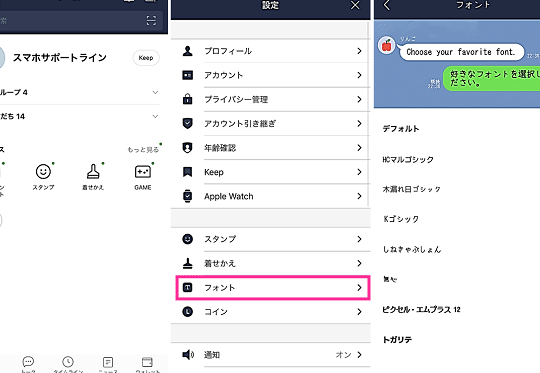Image resolution: width=540 pixels, height=373 pixels.
Task: Tap the chat bubble tab icon
Action: pos(28,362)
